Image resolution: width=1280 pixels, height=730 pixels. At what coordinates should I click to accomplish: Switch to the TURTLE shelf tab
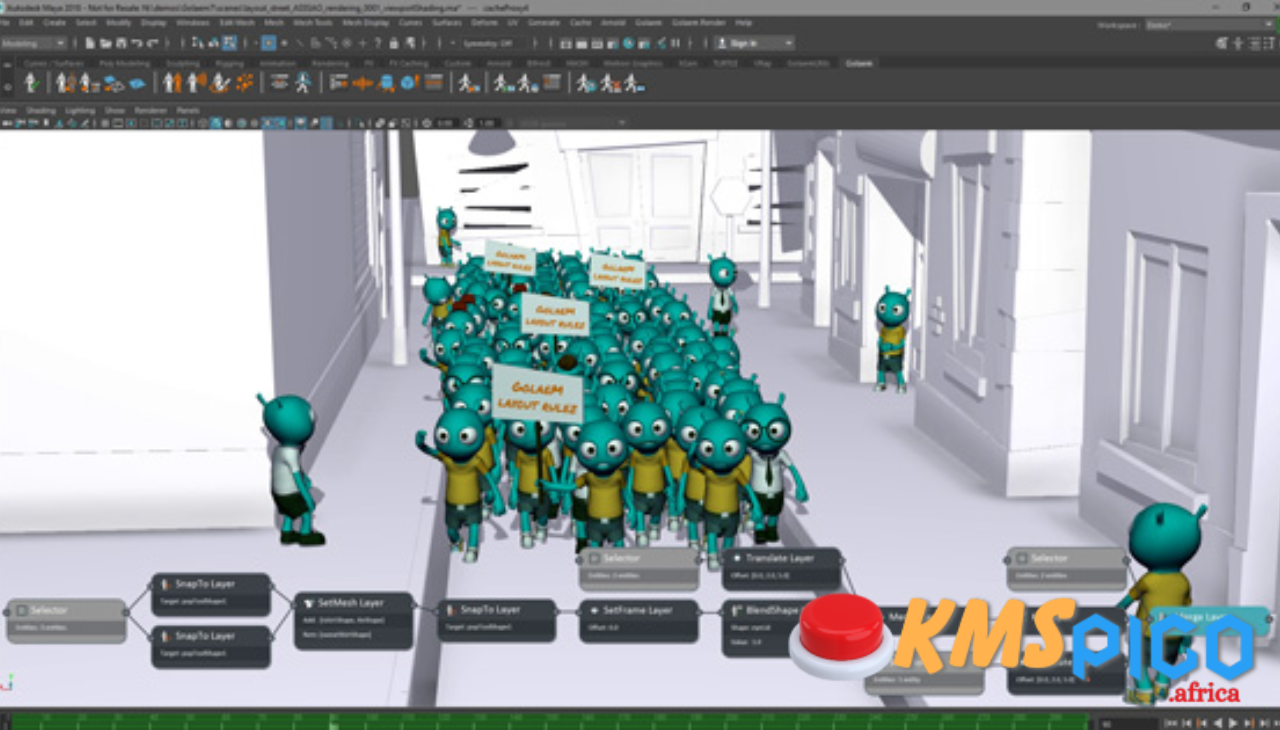(x=725, y=63)
